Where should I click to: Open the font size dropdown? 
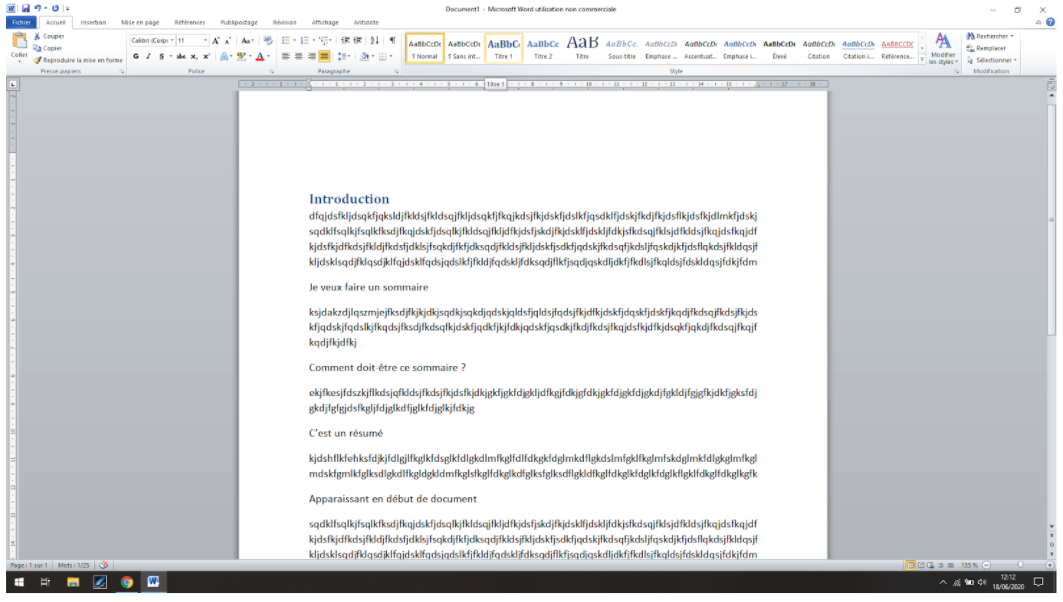(205, 41)
